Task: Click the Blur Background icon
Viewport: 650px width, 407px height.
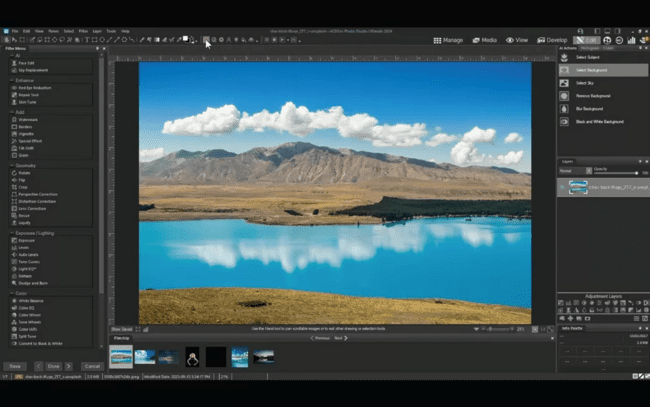Action: 564,109
